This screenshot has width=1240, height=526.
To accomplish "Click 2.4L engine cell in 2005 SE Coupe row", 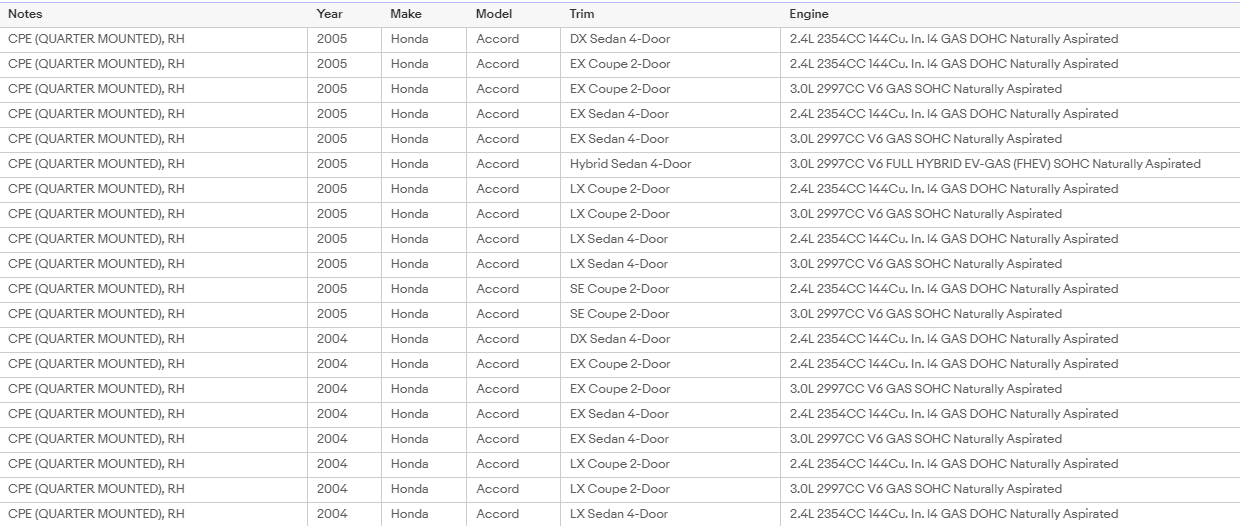I will click(1010, 289).
